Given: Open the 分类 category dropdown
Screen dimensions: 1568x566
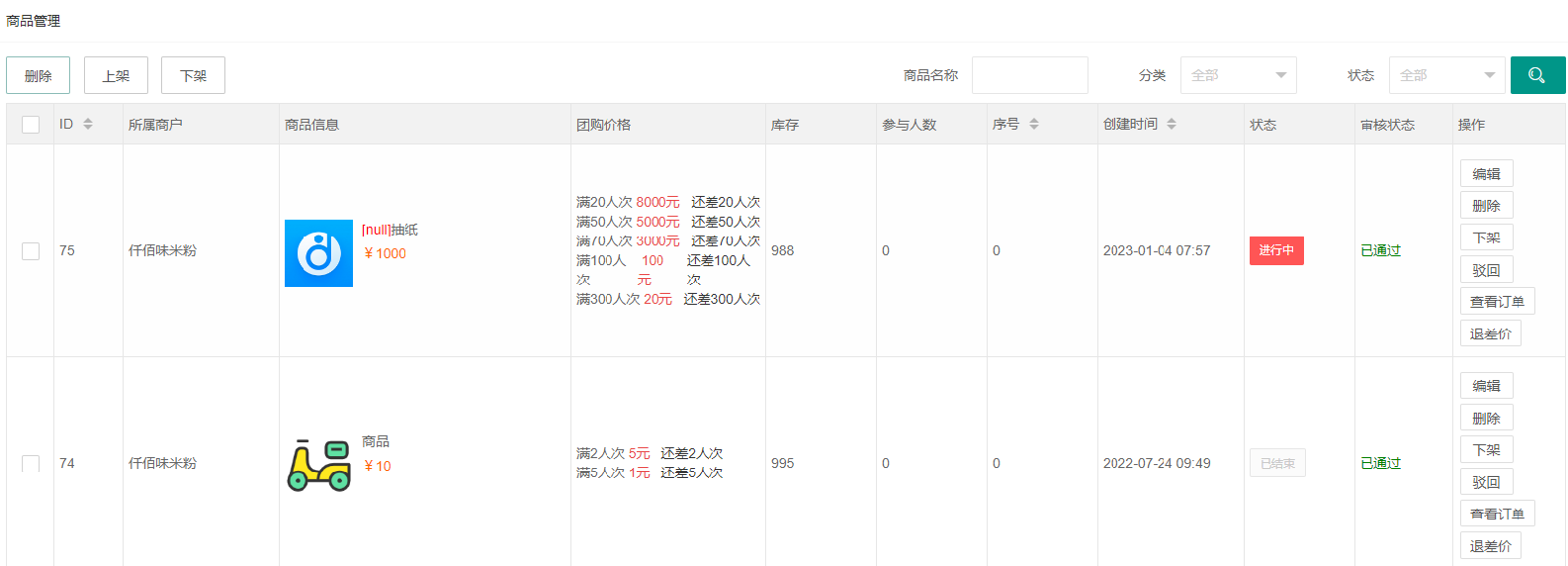Looking at the screenshot, I should tap(1238, 75).
